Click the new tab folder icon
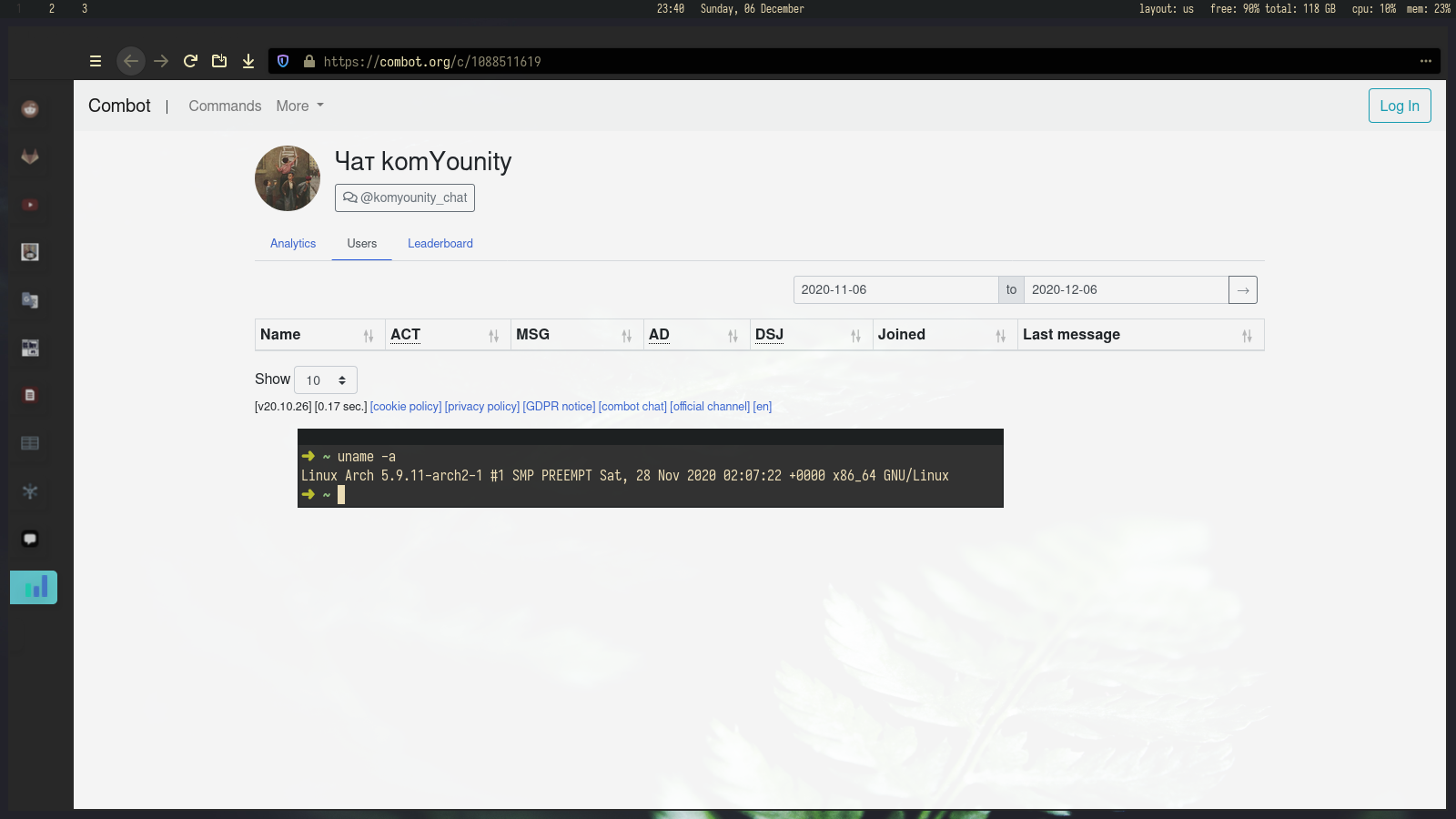 219,61
